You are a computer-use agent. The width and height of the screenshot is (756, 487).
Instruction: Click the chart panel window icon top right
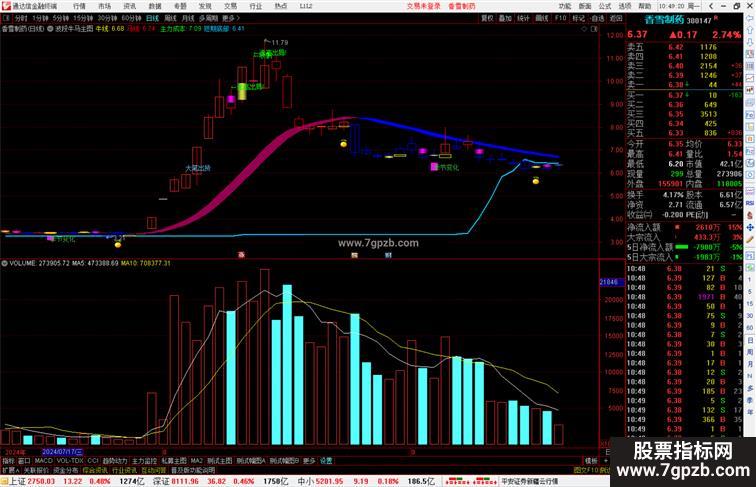(594, 29)
